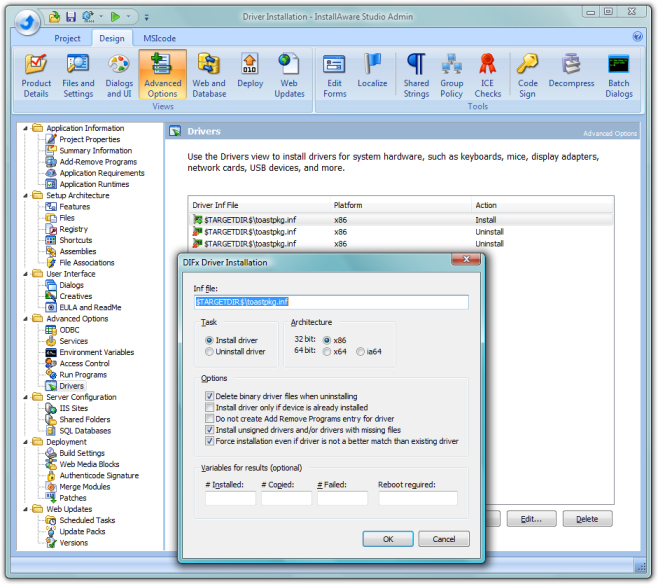Collapse the Advanced Options tree node
This screenshot has height=584, width=658.
tap(25, 319)
